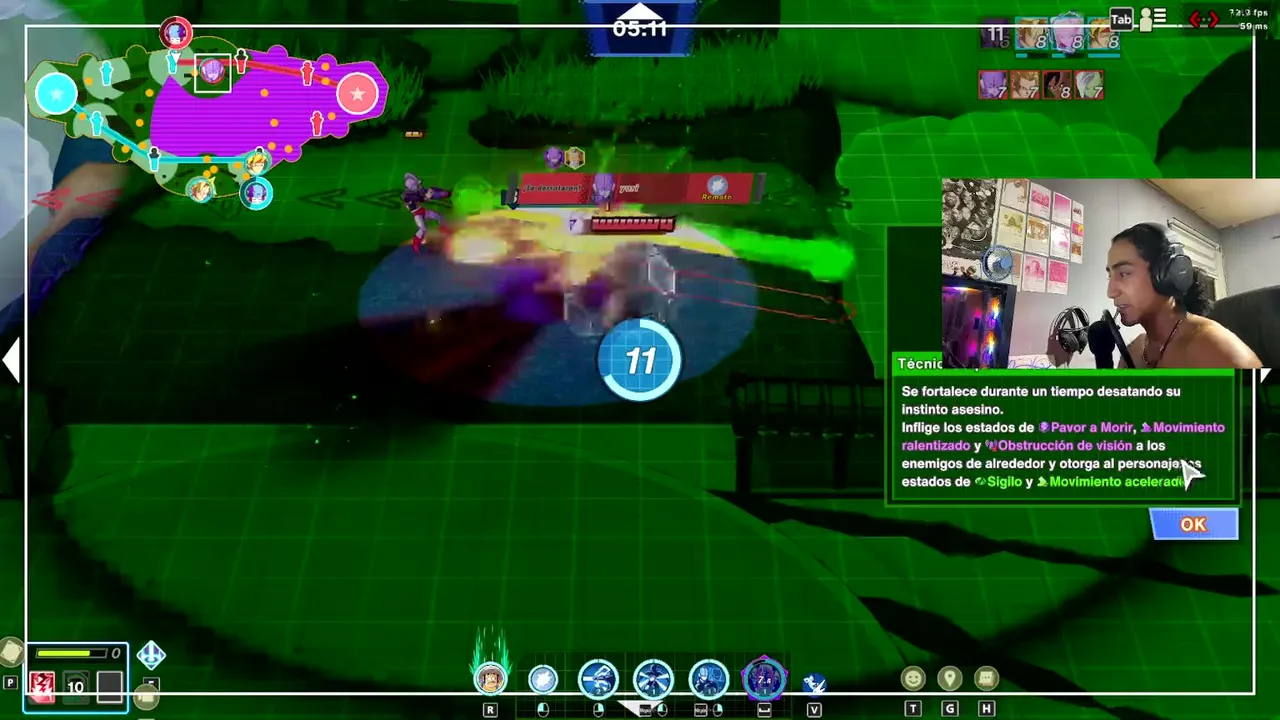
Task: Click the green stamina bar in item panel
Action: [72, 654]
